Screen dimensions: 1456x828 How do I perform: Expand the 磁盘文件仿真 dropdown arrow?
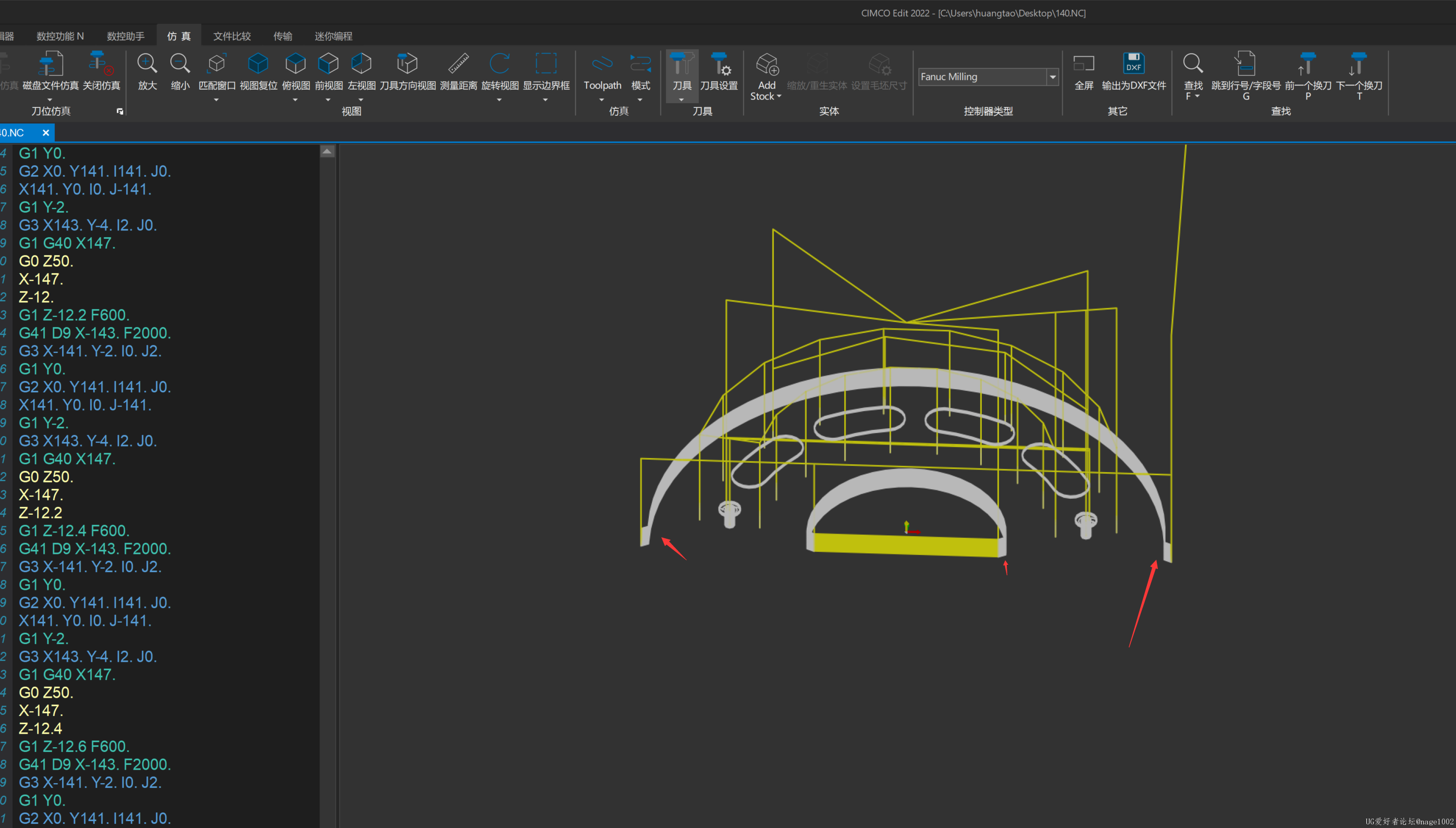50,100
